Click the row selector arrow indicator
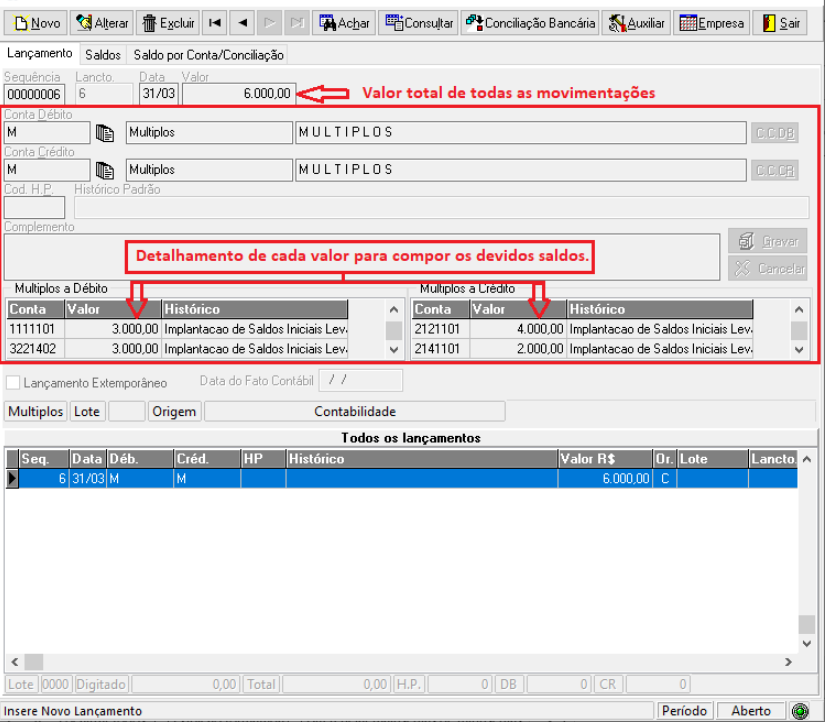Image resolution: width=825 pixels, height=723 pixels. (x=12, y=479)
